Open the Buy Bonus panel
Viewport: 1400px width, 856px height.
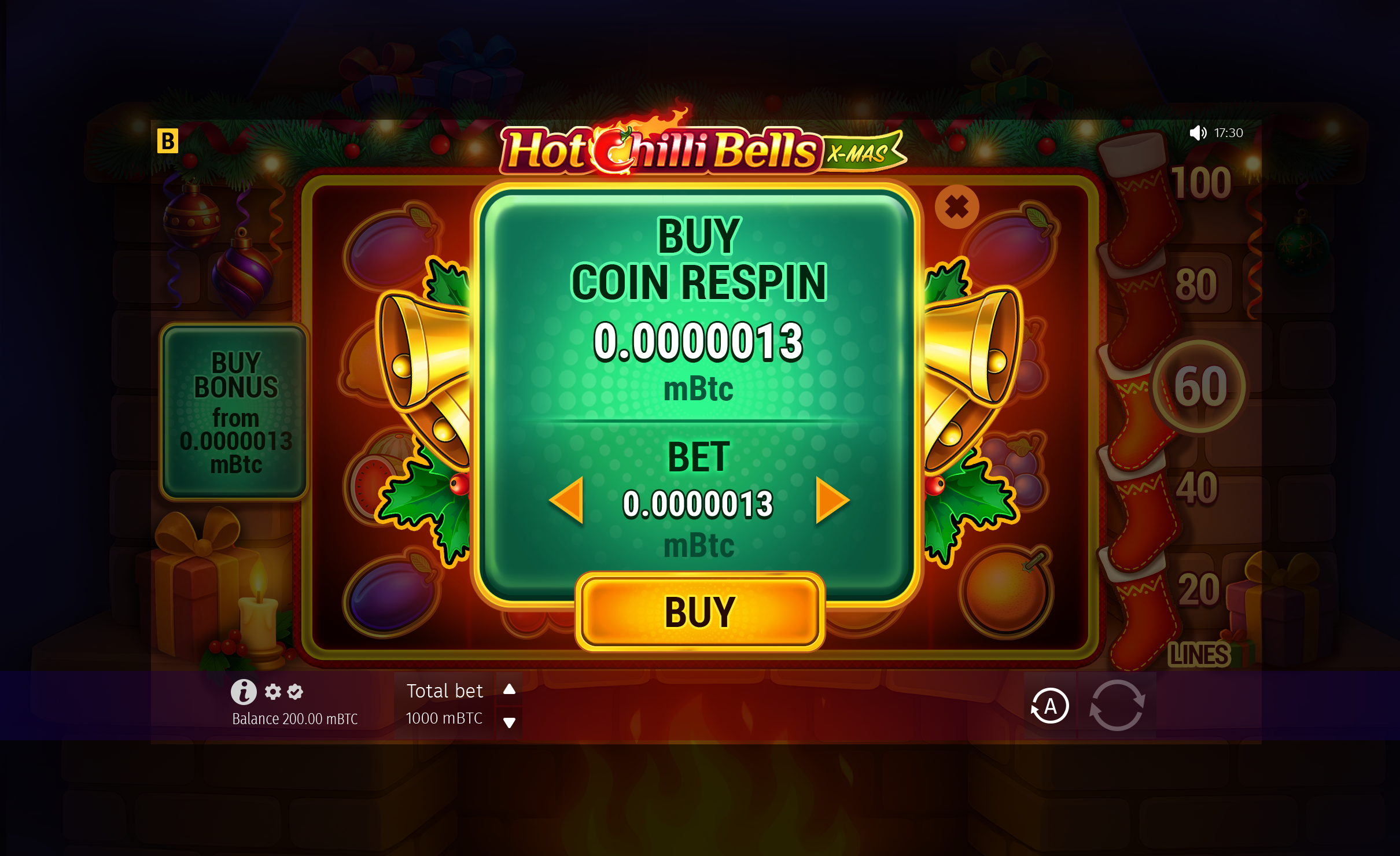(x=235, y=412)
